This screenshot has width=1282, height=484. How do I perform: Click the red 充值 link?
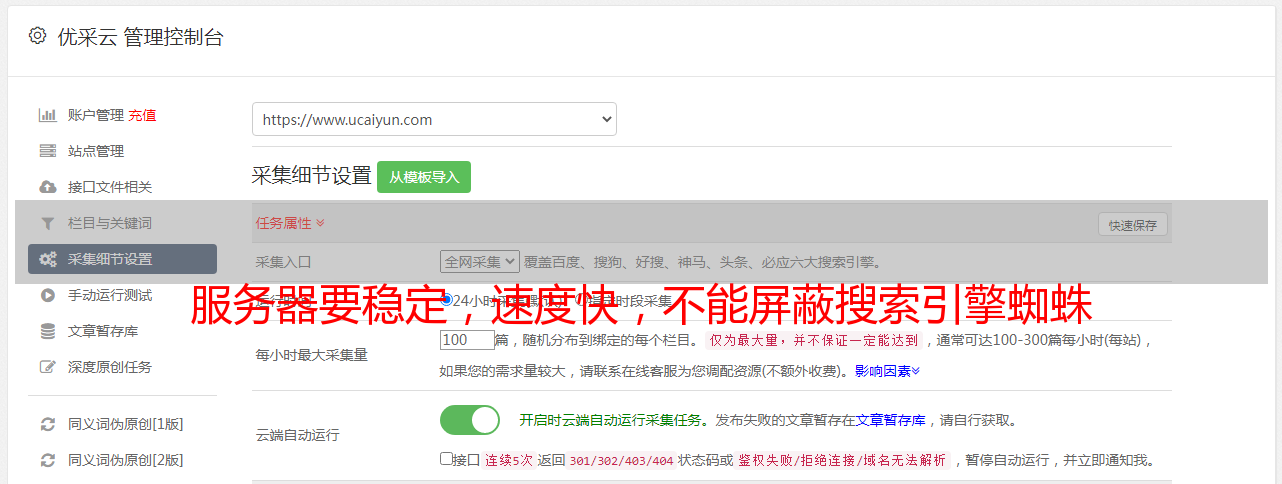142,115
